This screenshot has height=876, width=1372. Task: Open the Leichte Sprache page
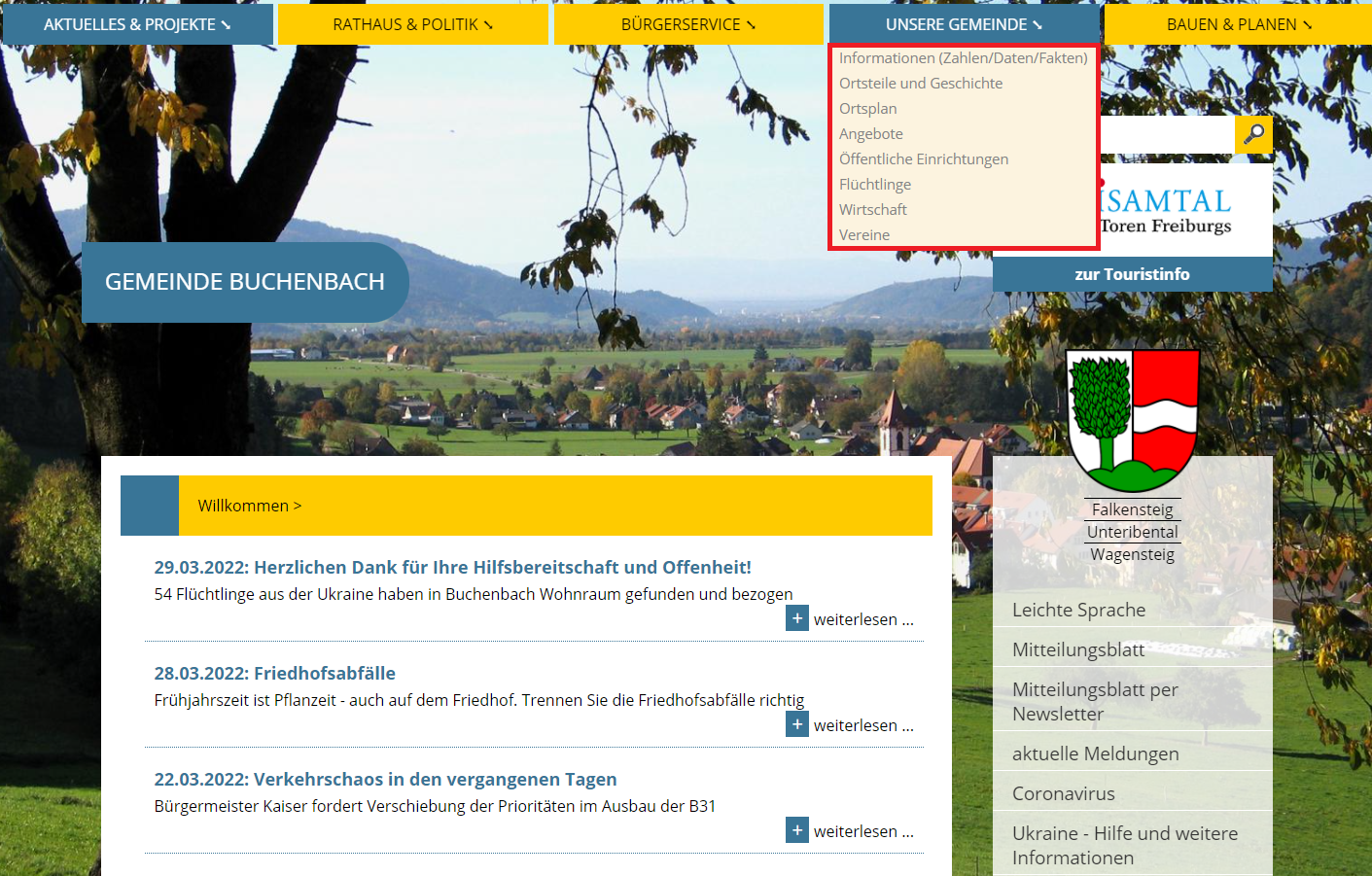click(x=1078, y=610)
